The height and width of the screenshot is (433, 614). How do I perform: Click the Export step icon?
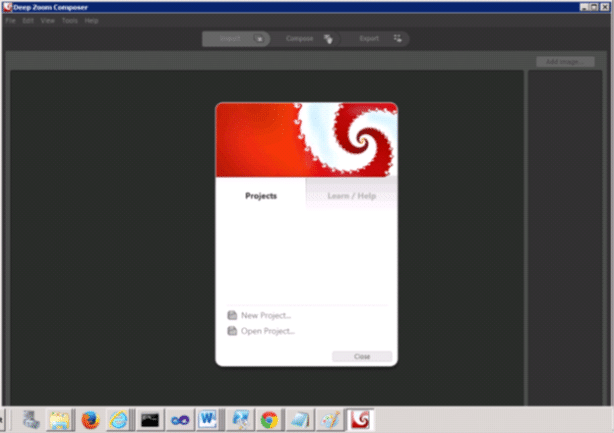[397, 38]
